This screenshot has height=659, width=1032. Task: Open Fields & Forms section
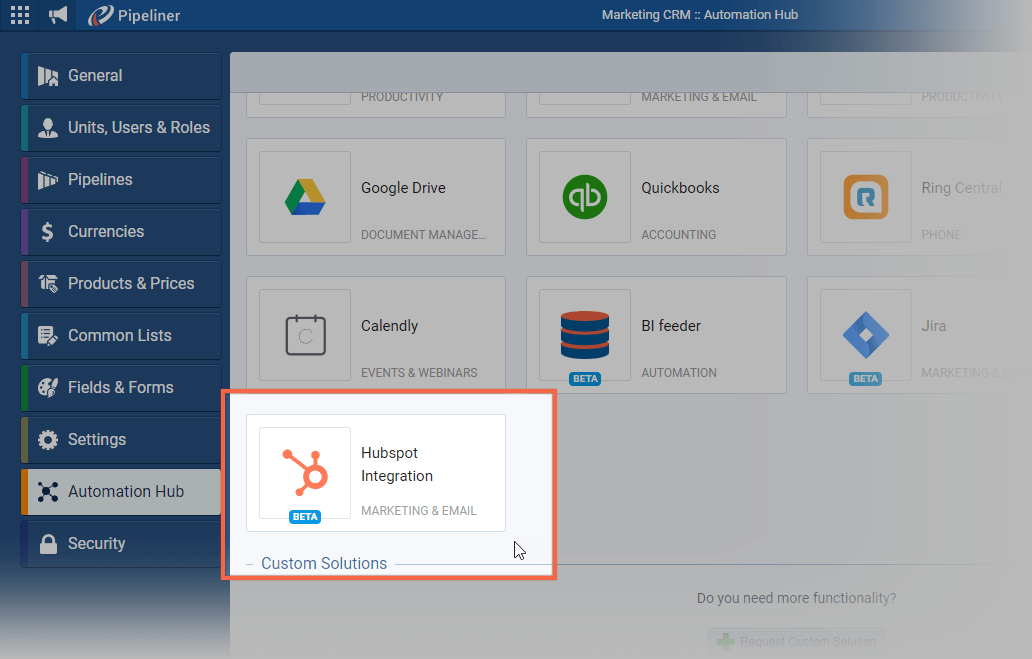click(x=121, y=388)
